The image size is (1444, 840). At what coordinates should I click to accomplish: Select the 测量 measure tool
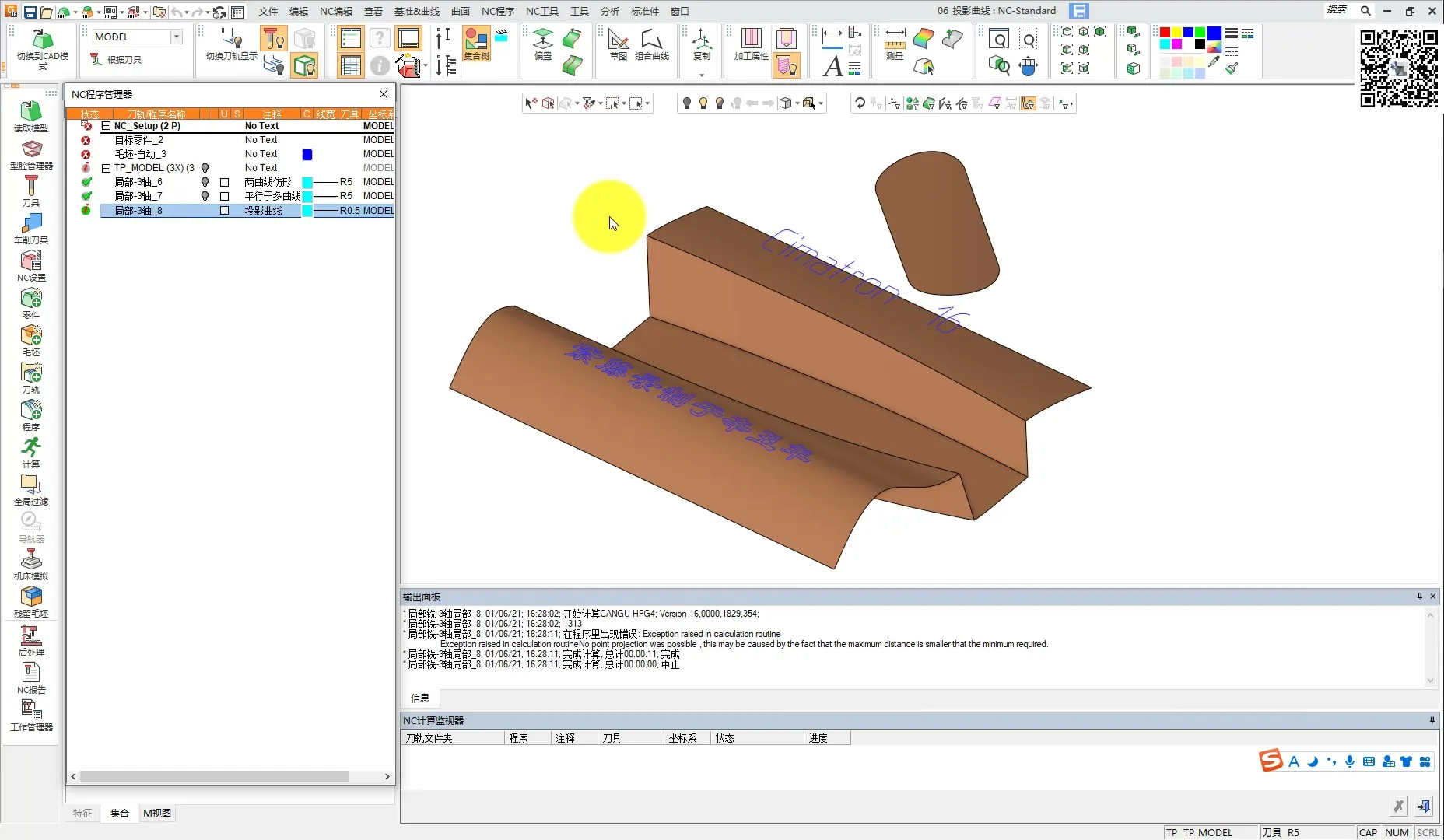point(895,44)
